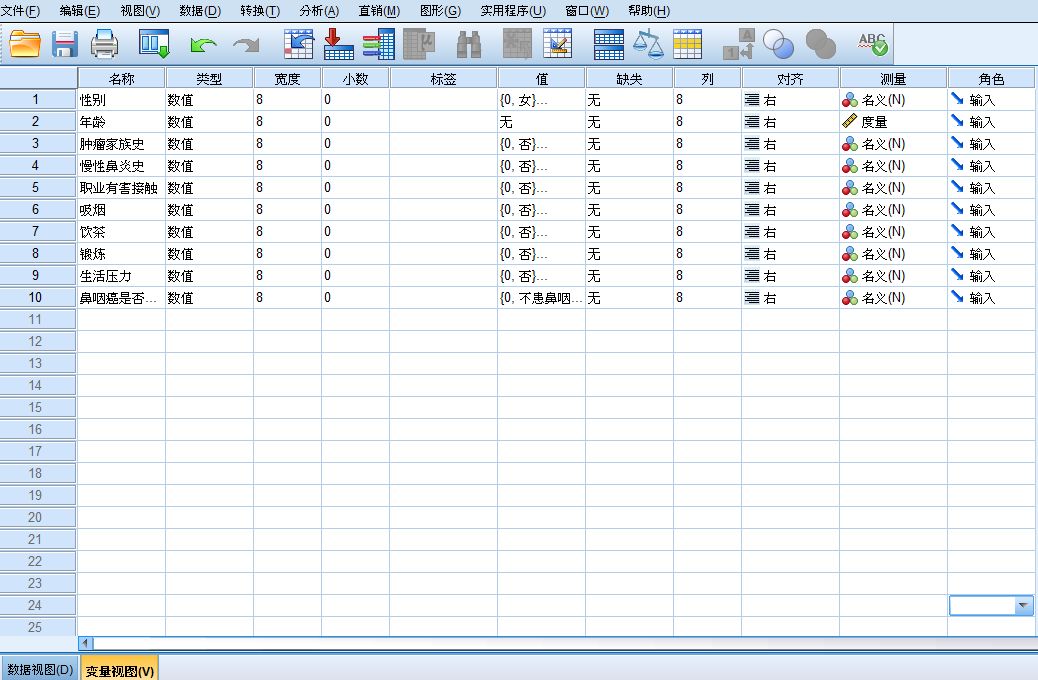Click the select cases yellow grid icon
Image resolution: width=1038 pixels, height=680 pixels.
click(688, 44)
